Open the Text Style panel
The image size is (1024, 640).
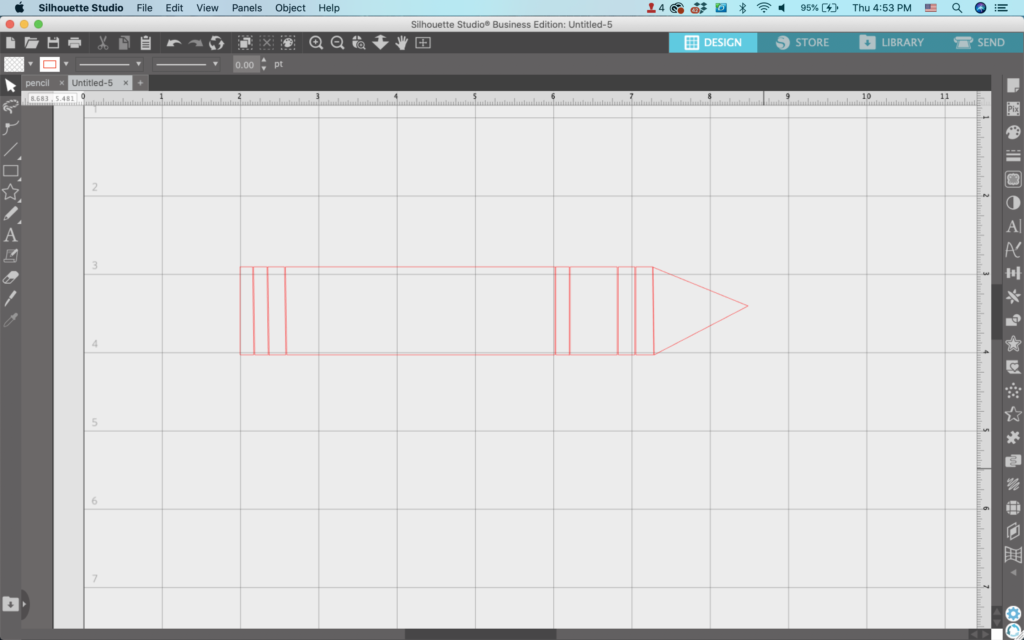(1013, 226)
